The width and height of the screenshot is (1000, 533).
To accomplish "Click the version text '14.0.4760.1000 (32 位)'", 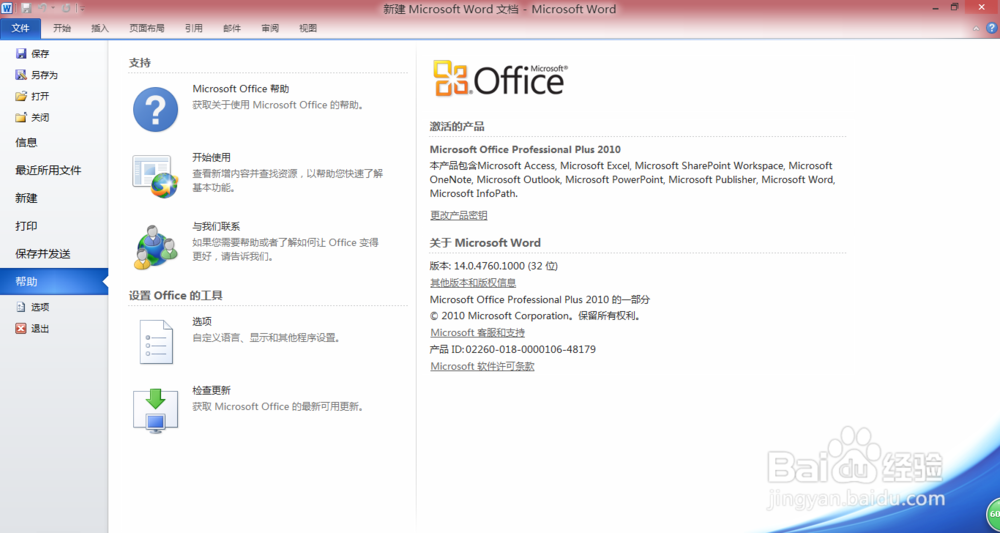I will 506,266.
